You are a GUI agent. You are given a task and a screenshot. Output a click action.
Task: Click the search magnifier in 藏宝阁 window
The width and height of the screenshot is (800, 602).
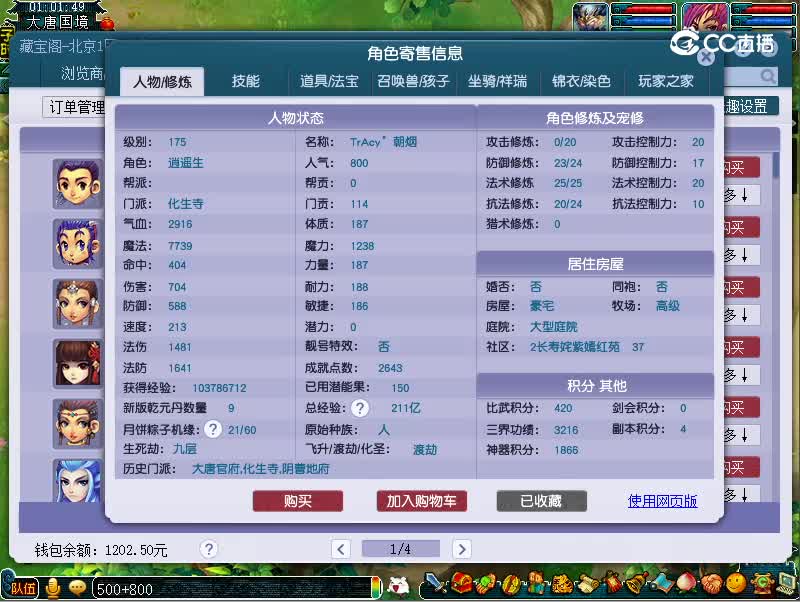(x=767, y=77)
